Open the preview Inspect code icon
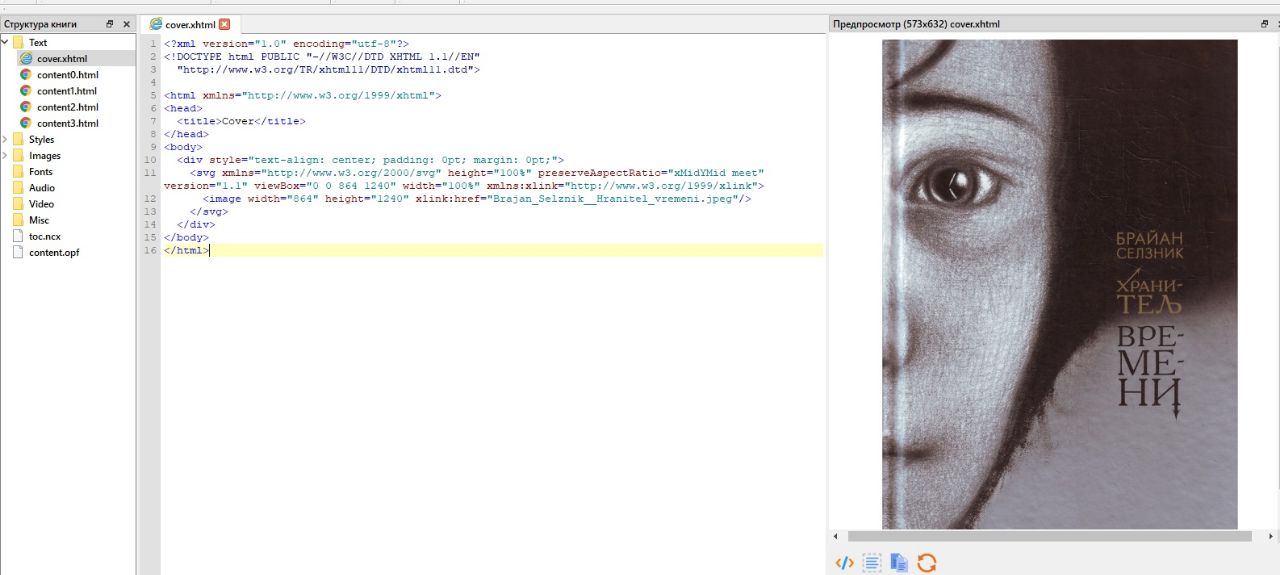The height and width of the screenshot is (575, 1280). point(845,563)
